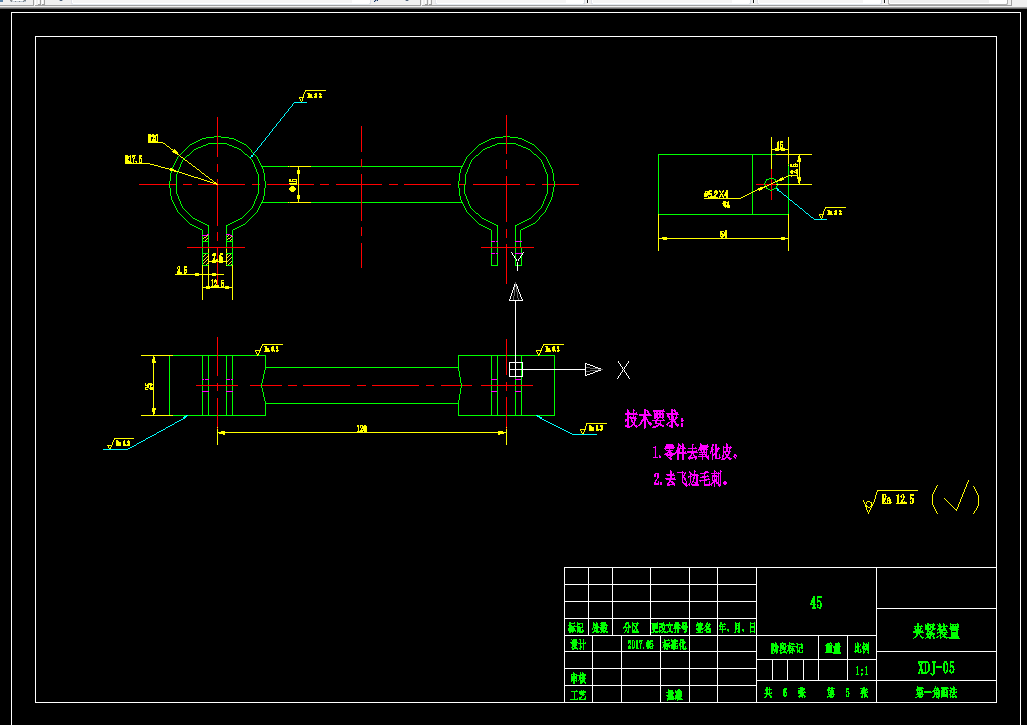
Task: Select the '第 5 张' sheet number text
Action: point(848,692)
